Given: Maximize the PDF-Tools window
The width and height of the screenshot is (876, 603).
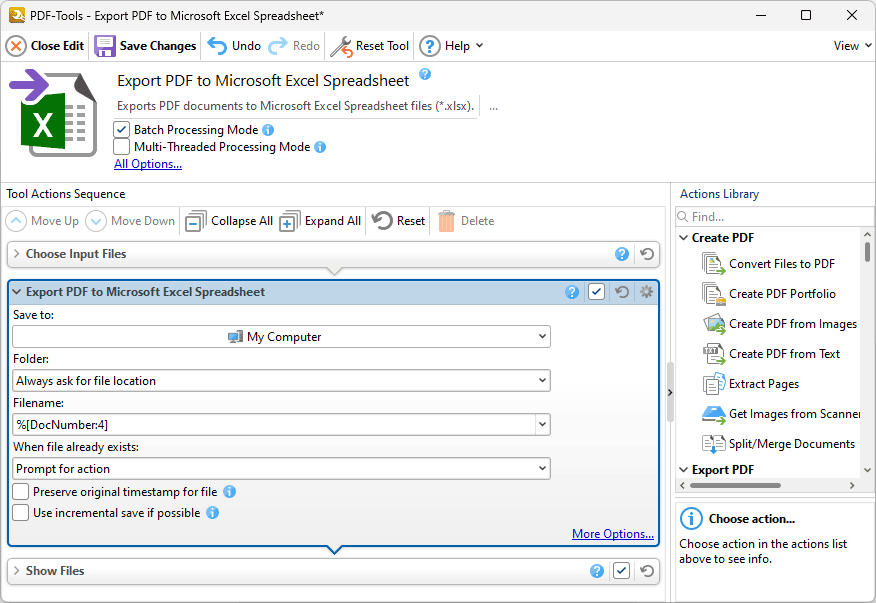Looking at the screenshot, I should click(x=806, y=15).
